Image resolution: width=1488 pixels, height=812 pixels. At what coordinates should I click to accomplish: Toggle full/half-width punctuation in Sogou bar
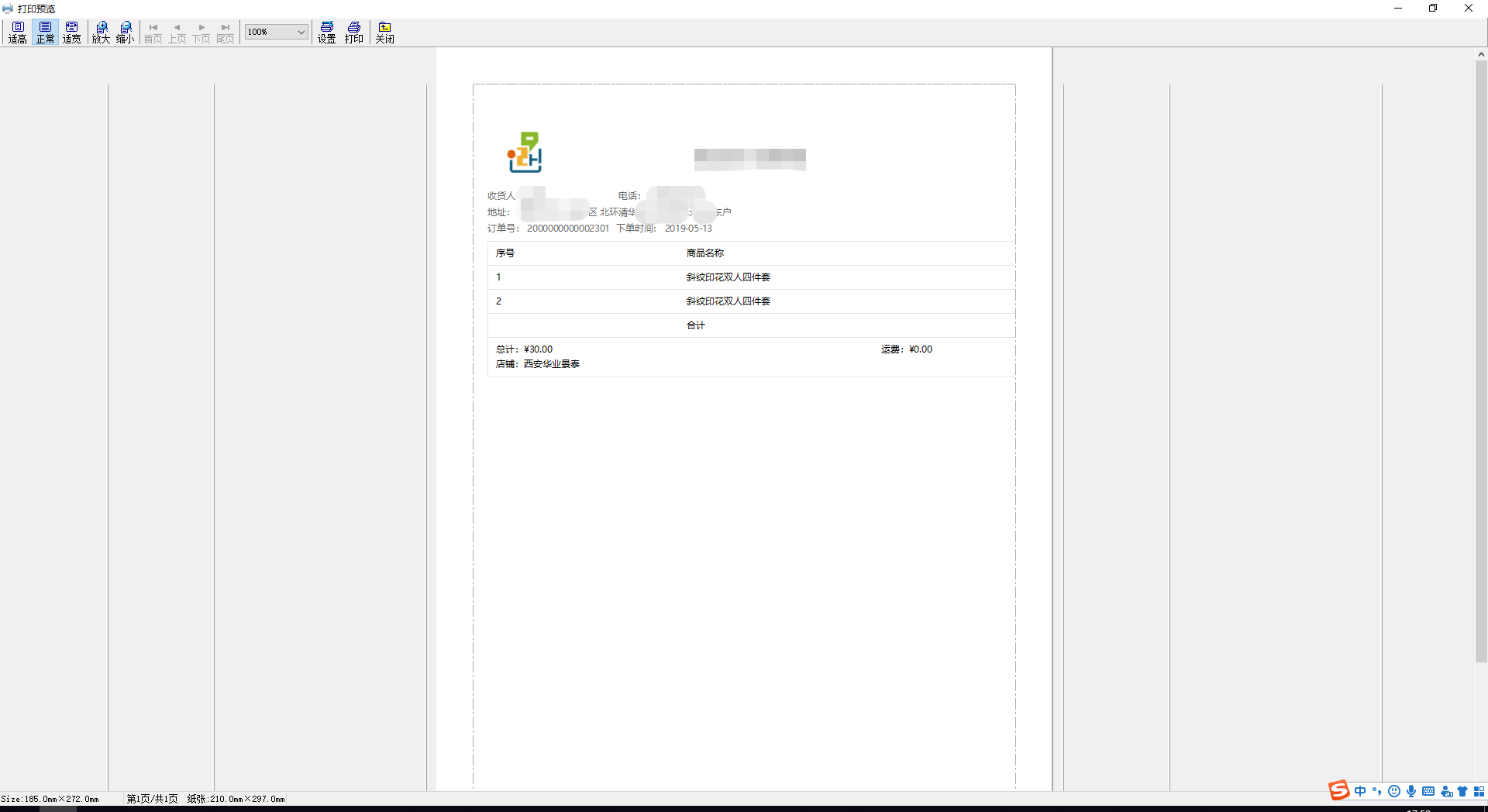click(x=1377, y=791)
